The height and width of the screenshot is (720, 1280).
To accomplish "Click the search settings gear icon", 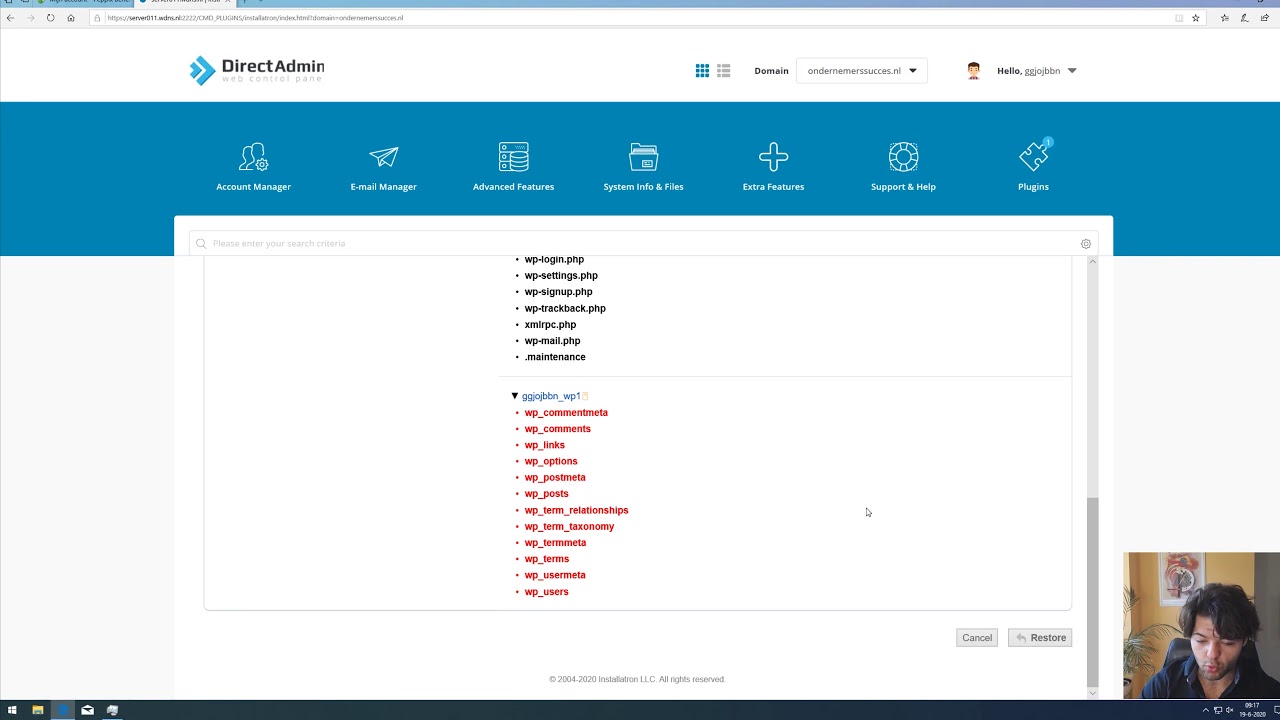I will pyautogui.click(x=1086, y=243).
